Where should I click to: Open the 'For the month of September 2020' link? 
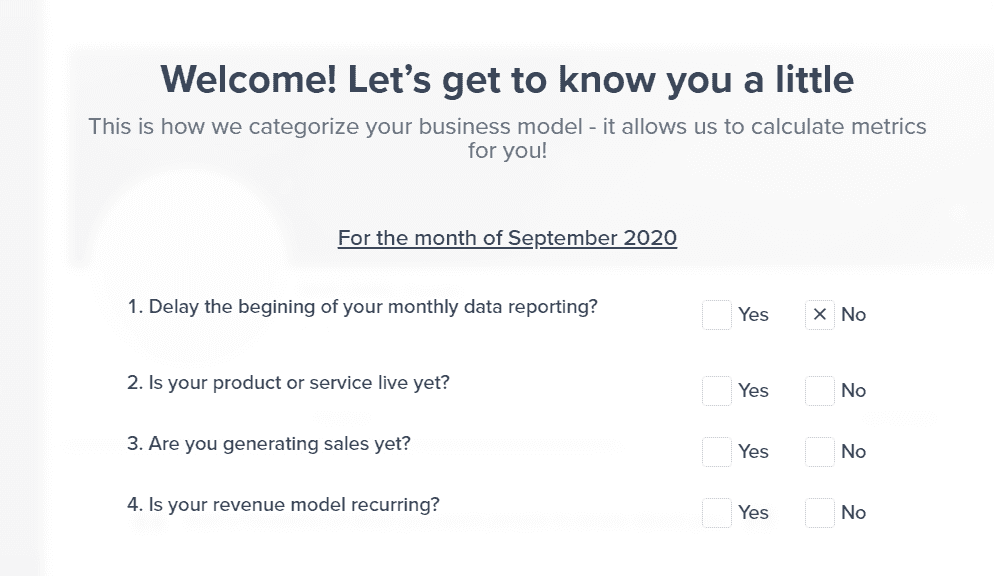click(x=507, y=238)
